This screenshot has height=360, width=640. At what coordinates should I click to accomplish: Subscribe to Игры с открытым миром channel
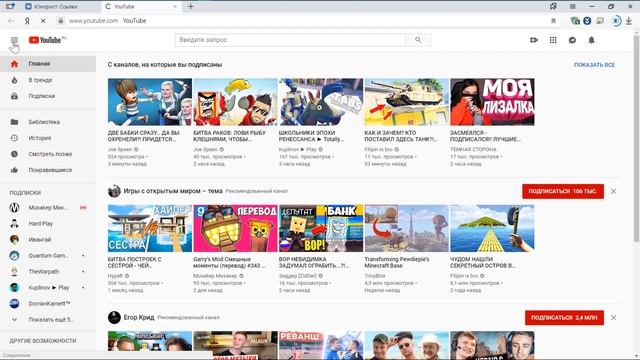coord(563,191)
